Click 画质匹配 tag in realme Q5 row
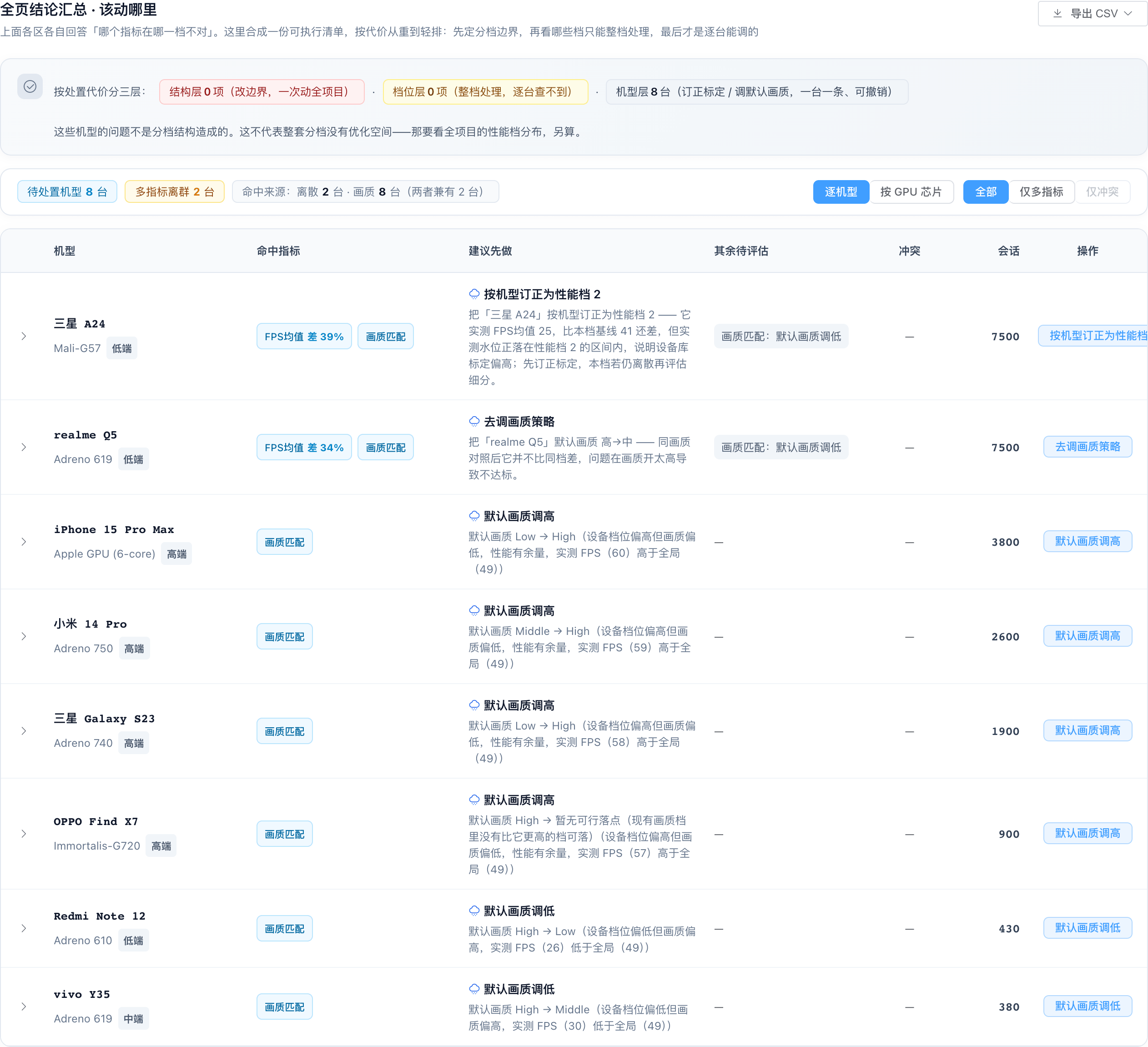 click(386, 448)
